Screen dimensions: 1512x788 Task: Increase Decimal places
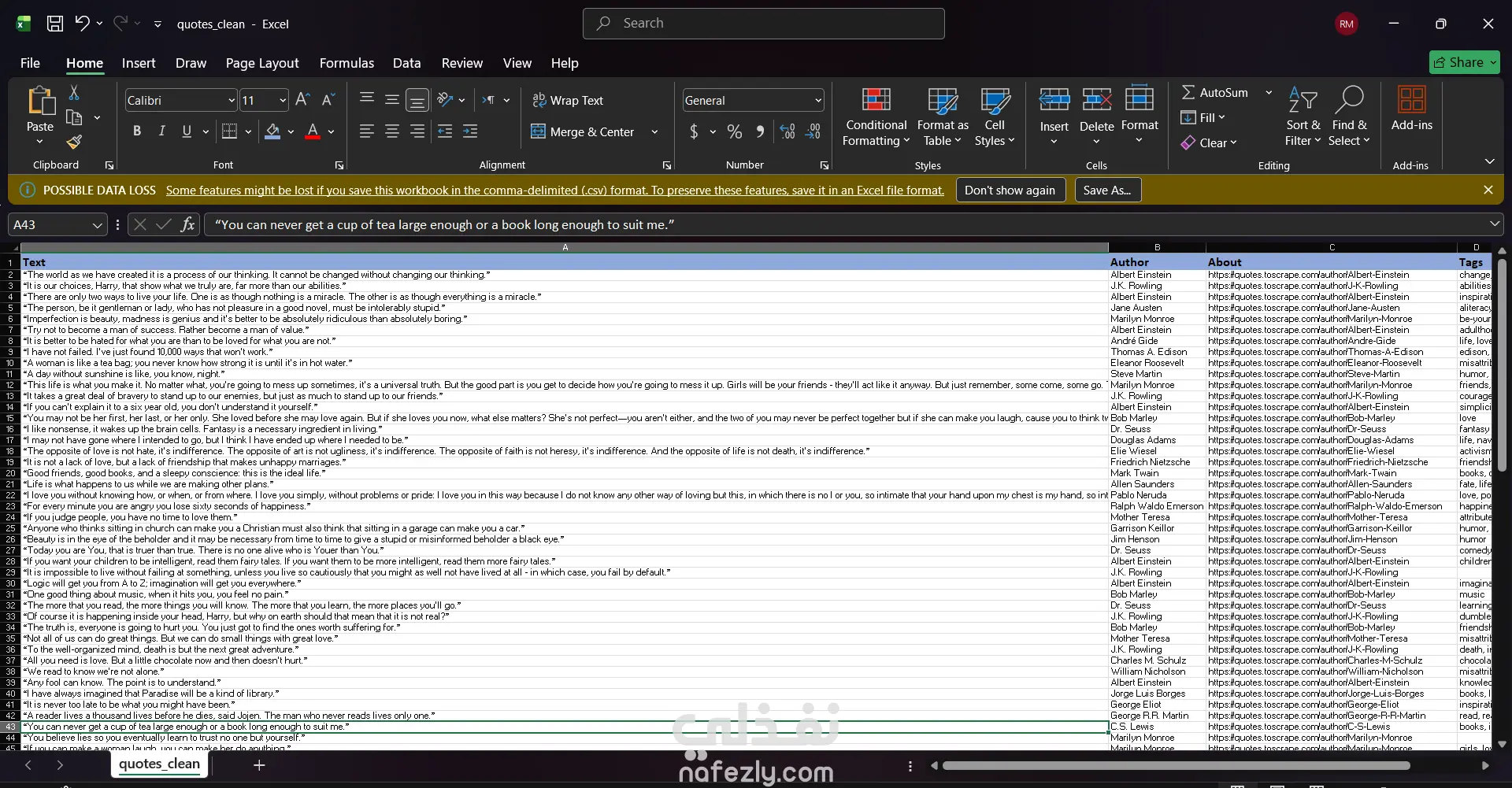point(787,131)
